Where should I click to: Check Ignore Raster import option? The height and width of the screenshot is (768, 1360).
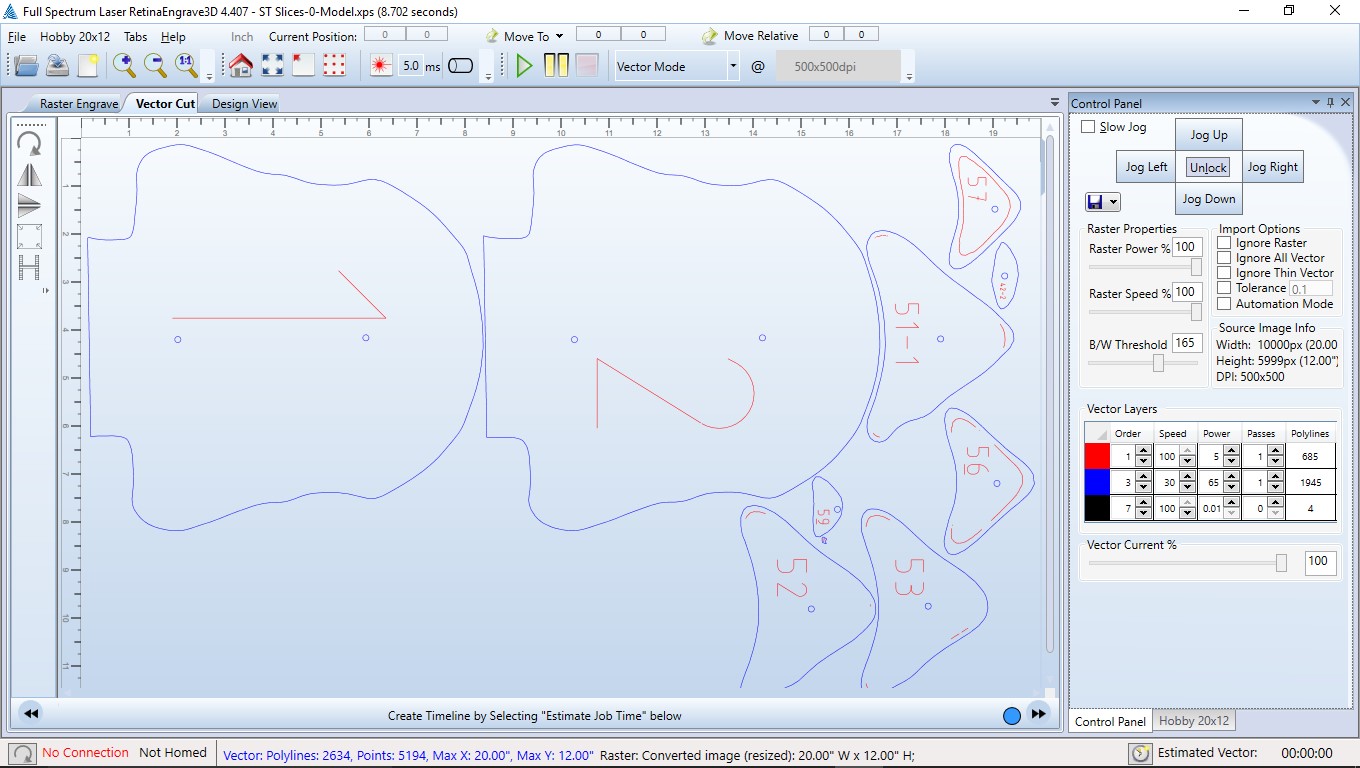point(1224,243)
